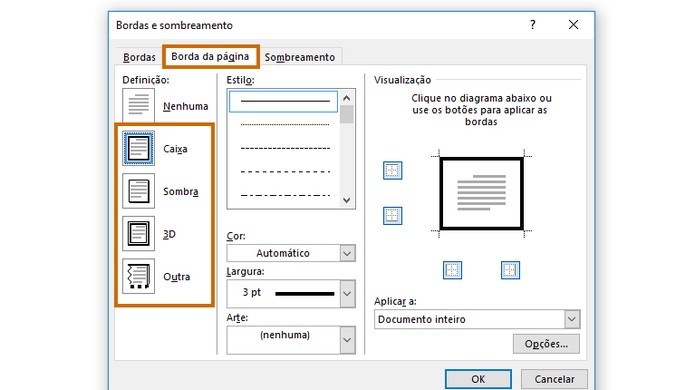Toggle the right border button in preview

coord(510,270)
